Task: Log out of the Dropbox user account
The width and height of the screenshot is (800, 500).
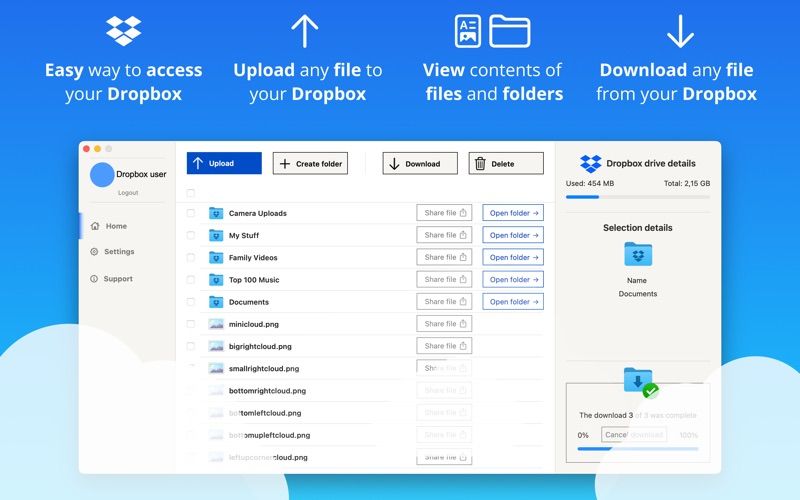Action: 128,193
